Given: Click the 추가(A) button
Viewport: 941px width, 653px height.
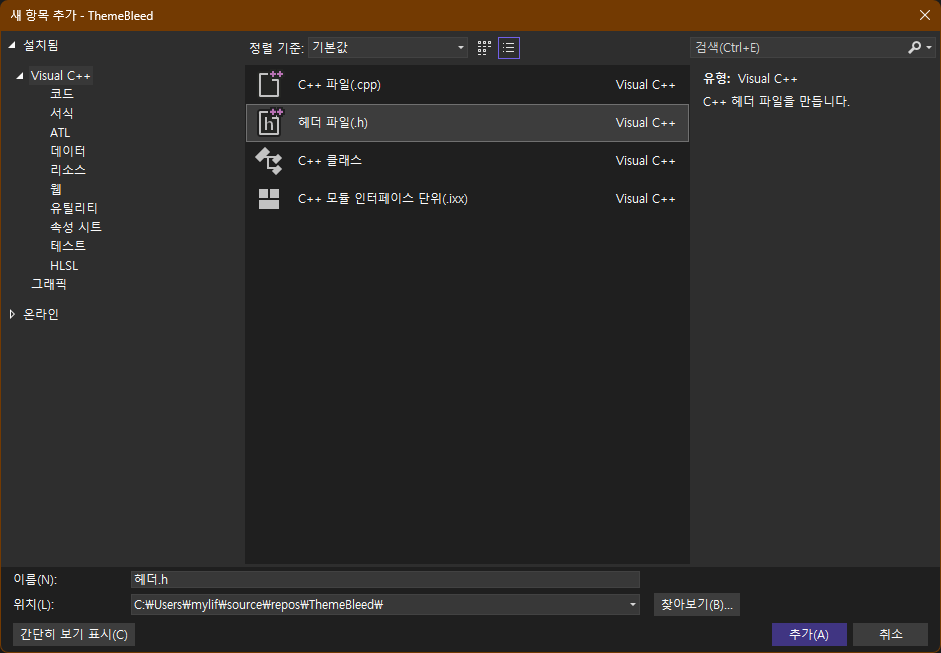Looking at the screenshot, I should 809,634.
